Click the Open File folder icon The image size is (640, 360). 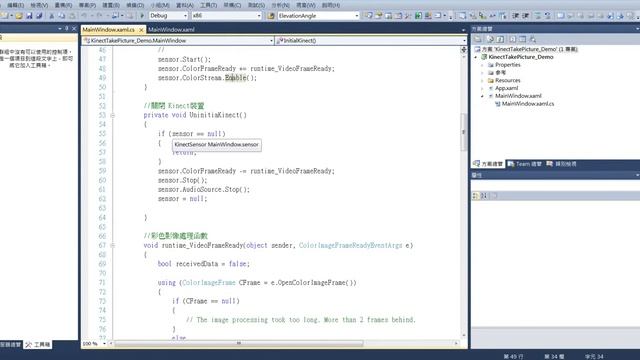[x=19, y=16]
